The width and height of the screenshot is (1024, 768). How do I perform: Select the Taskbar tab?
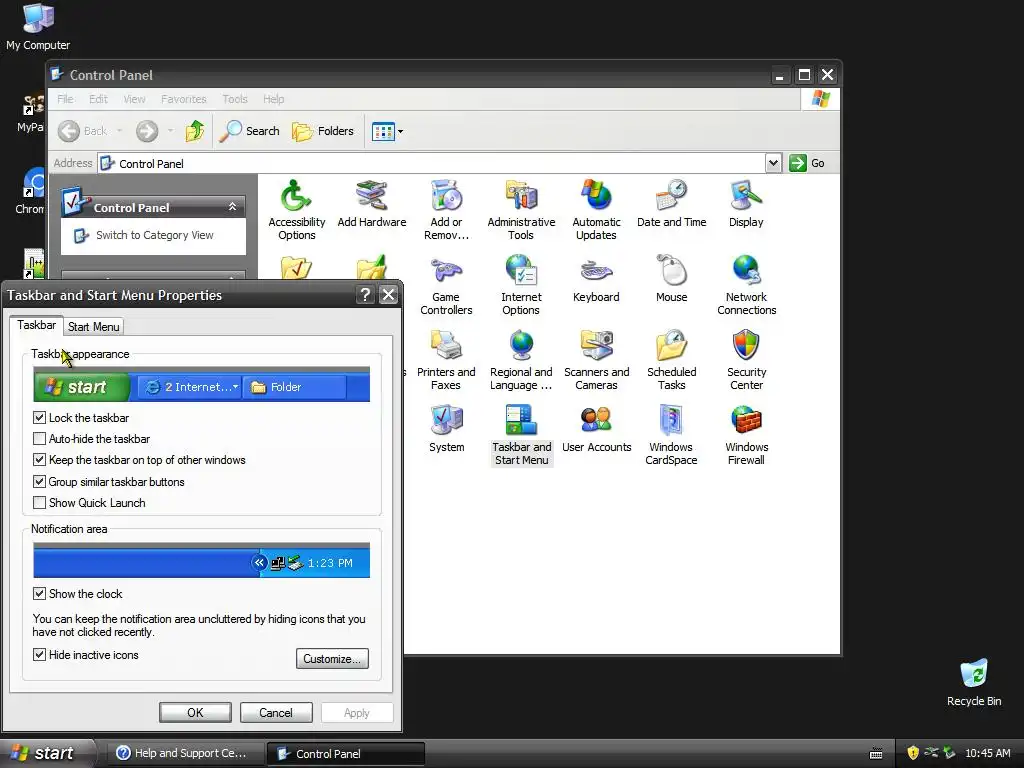(37, 325)
